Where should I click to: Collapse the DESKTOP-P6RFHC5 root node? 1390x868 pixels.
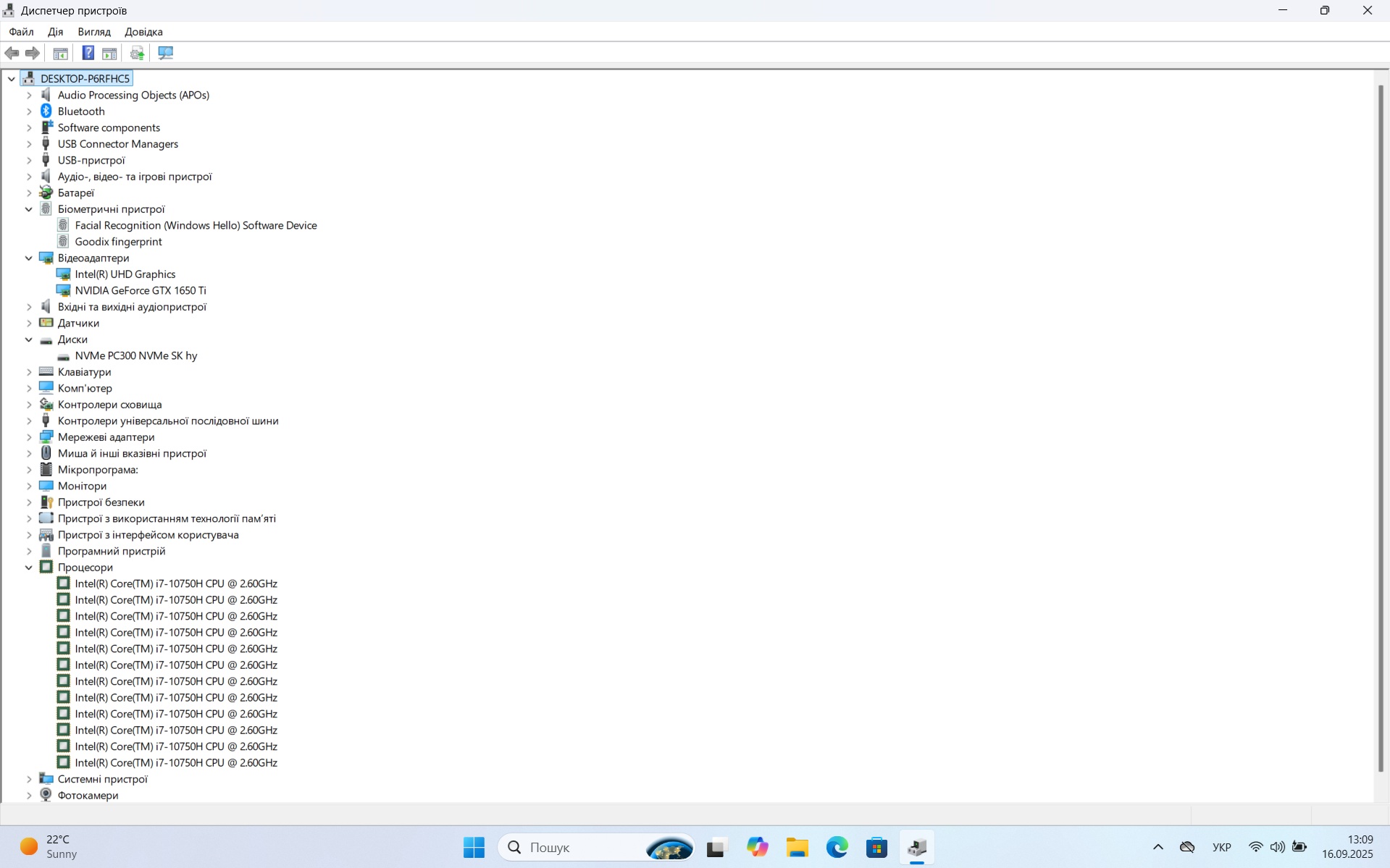pyautogui.click(x=12, y=78)
